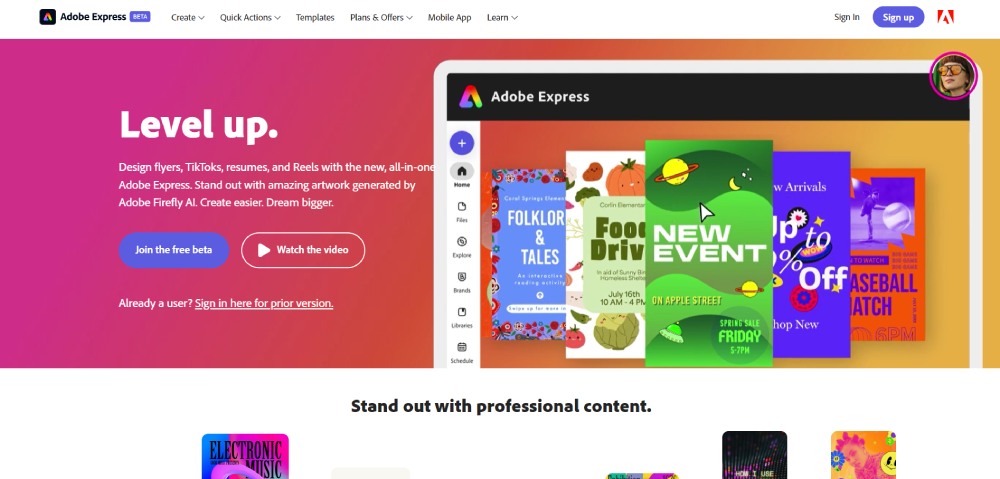This screenshot has height=479, width=1000.
Task: Go to the Templates menu item
Action: coord(315,18)
